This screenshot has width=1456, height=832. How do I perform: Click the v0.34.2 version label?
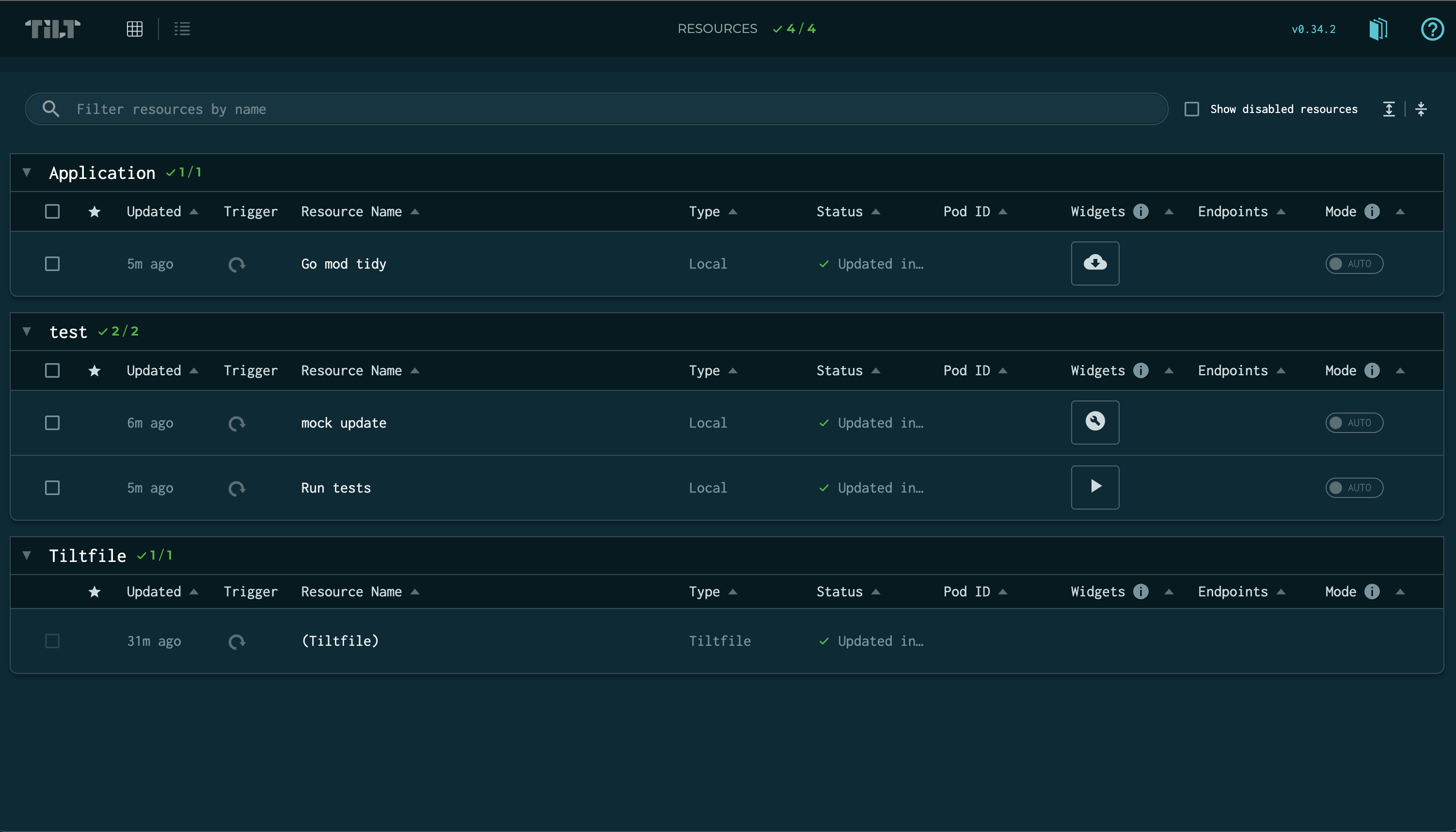pos(1313,29)
